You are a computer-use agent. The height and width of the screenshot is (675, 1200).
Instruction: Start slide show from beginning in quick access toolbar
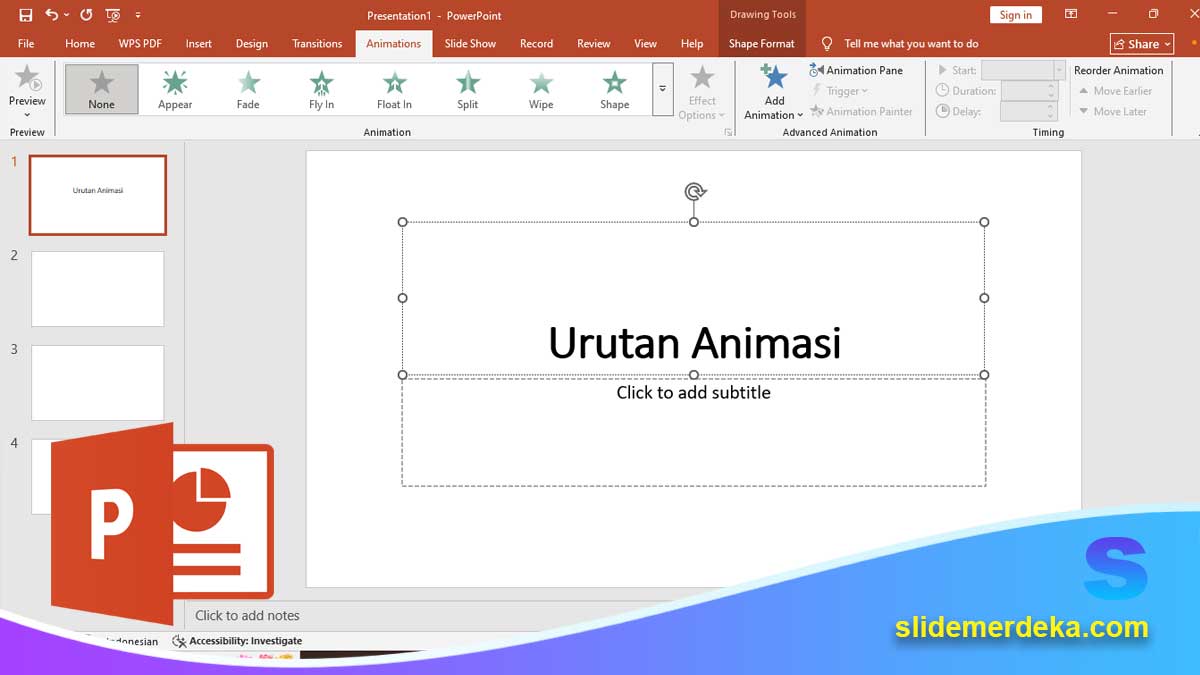(x=112, y=15)
